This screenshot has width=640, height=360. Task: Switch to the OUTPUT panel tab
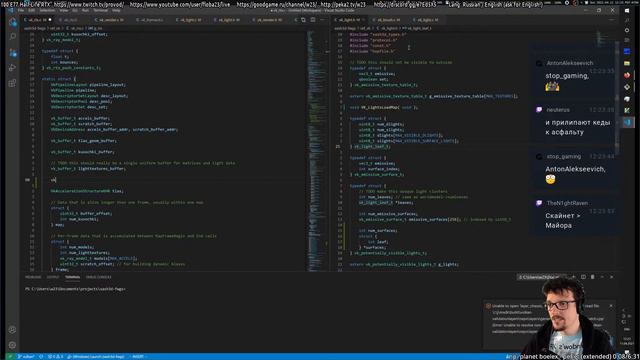[53, 277]
